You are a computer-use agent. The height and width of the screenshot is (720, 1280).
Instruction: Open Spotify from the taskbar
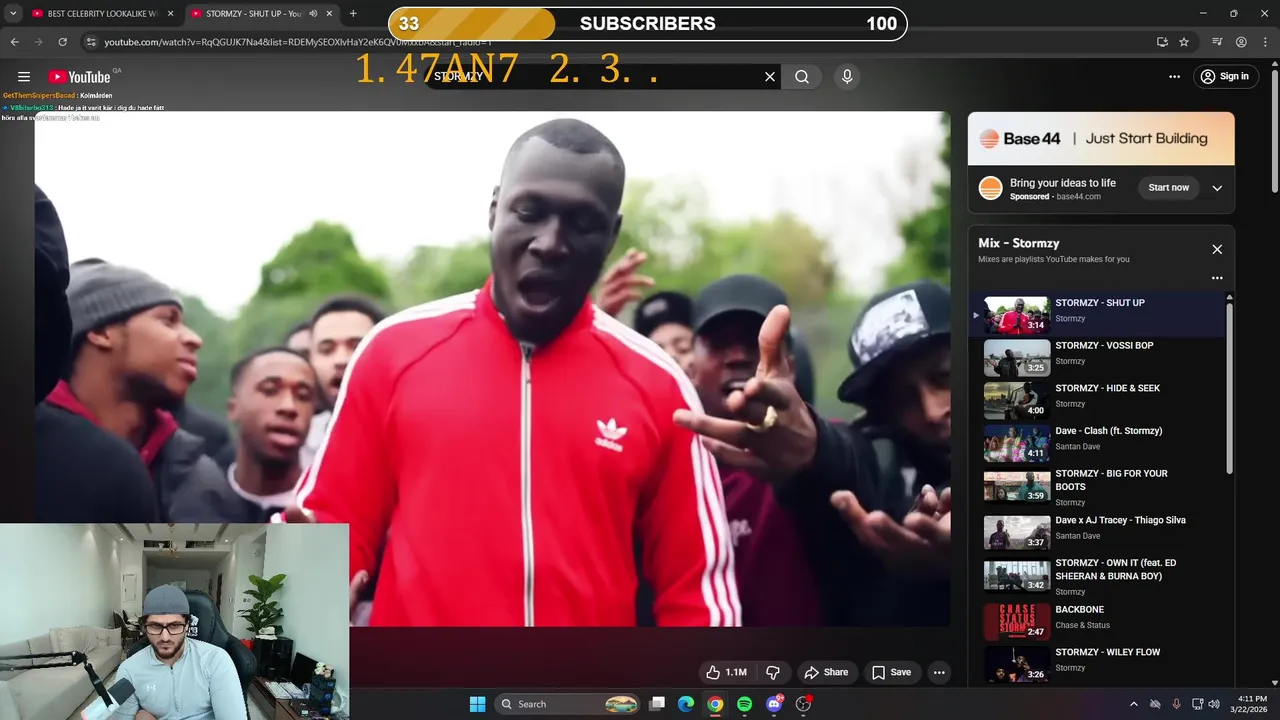744,704
